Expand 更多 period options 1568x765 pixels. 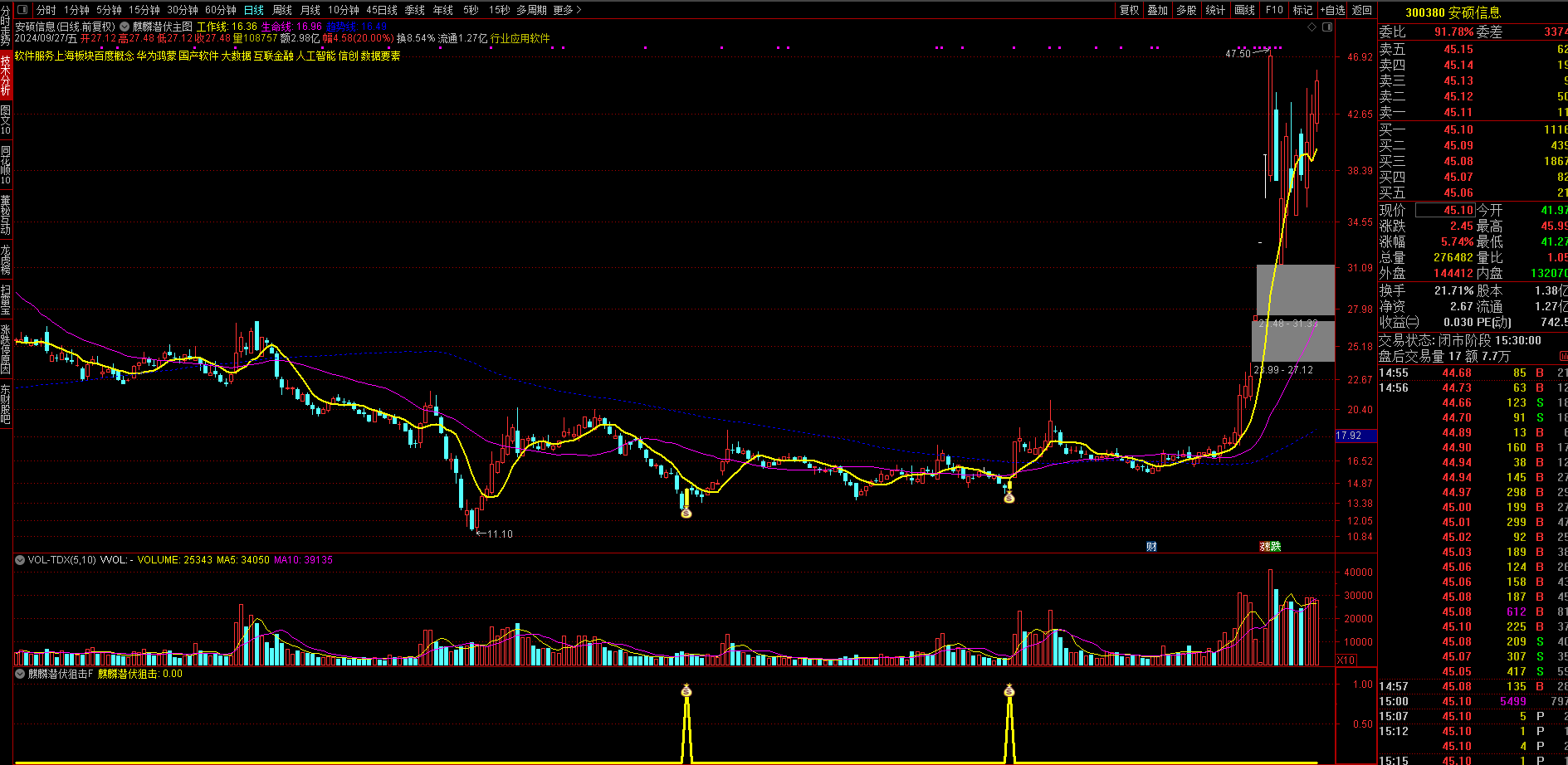(567, 10)
